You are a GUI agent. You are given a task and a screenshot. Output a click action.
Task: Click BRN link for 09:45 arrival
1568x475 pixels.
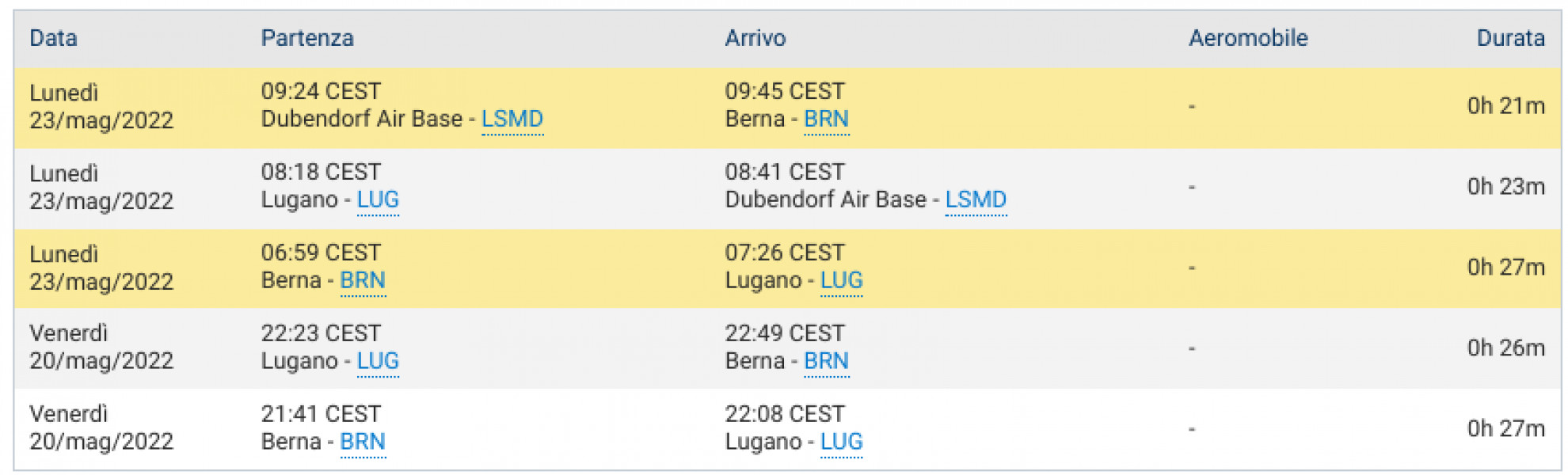click(x=826, y=119)
